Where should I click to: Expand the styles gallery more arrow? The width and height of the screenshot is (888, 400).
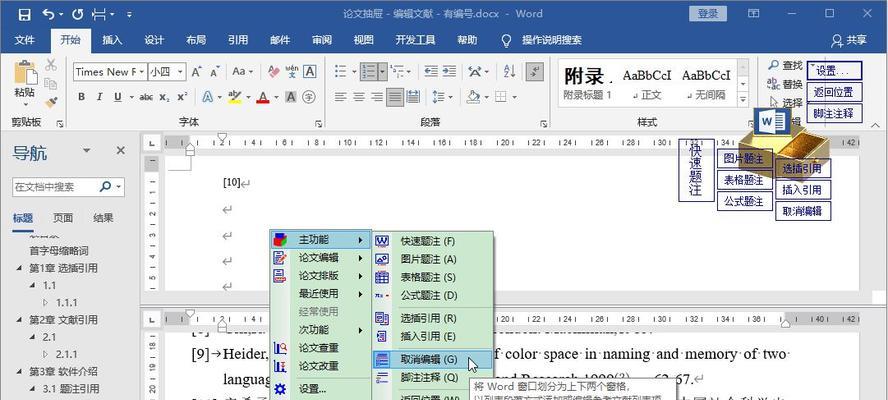743,100
